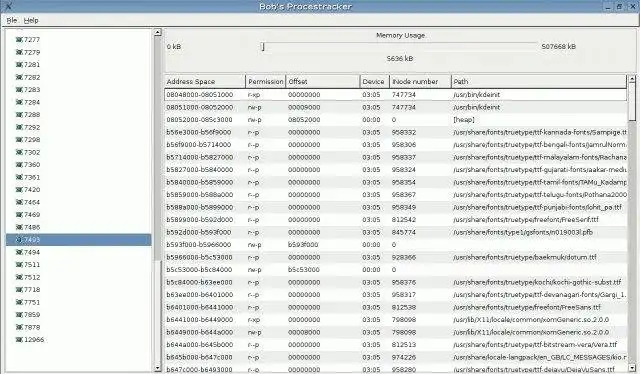Click the kochi-gothic-subst.ttf path
640x374 pixels.
tap(537, 282)
